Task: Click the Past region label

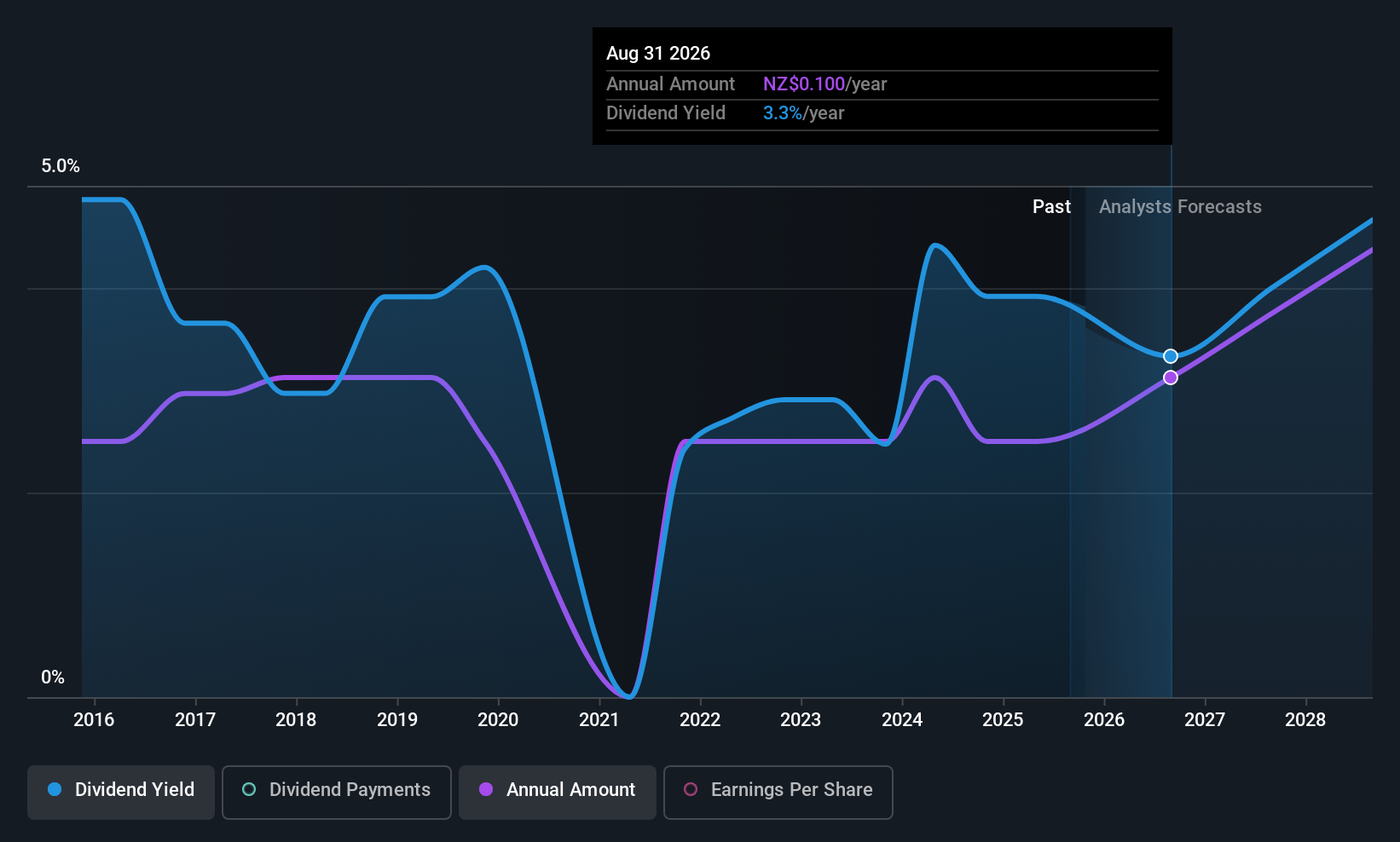Action: [x=1051, y=206]
